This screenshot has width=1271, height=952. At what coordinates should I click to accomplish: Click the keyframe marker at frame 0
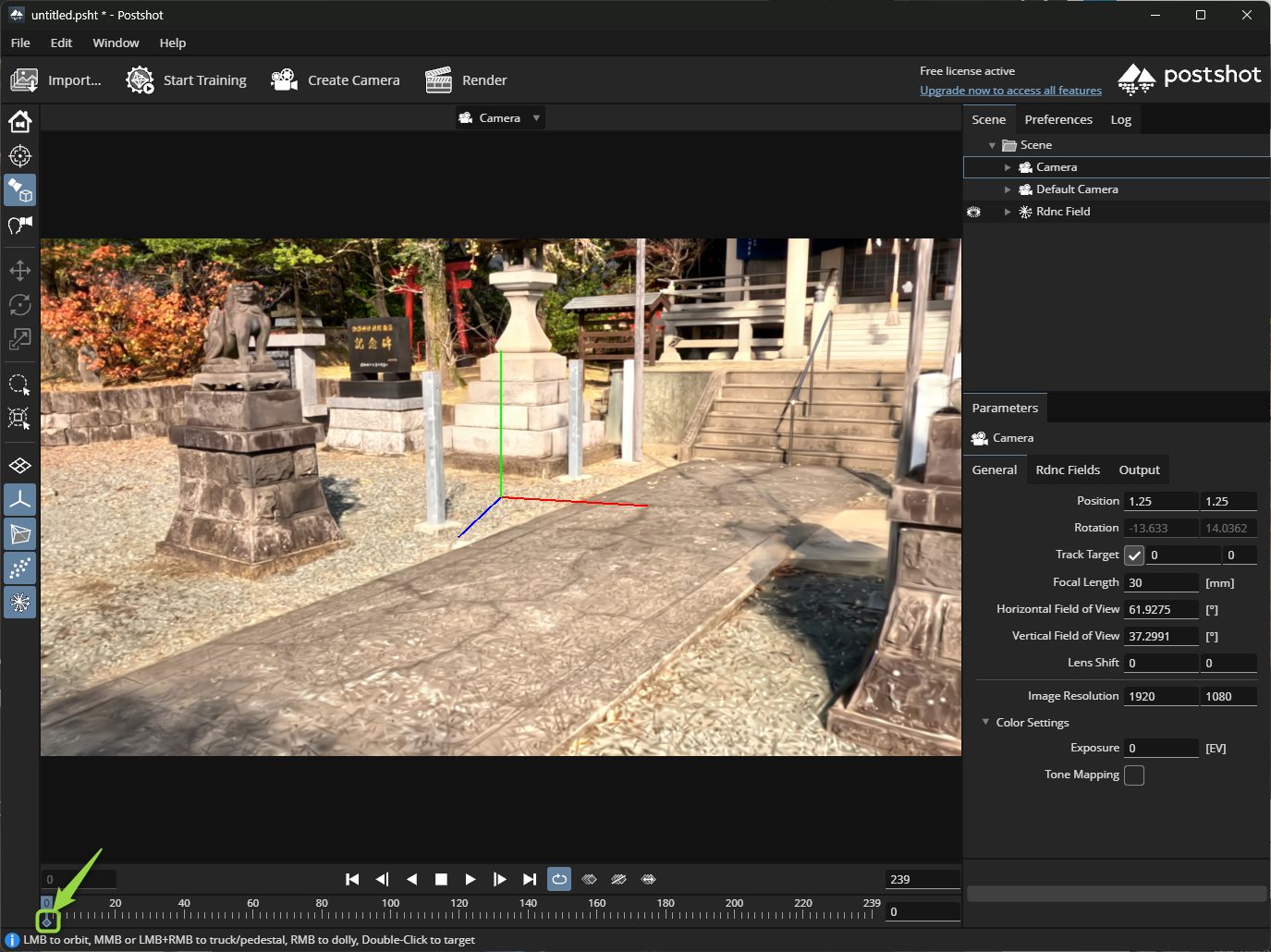pos(47,921)
